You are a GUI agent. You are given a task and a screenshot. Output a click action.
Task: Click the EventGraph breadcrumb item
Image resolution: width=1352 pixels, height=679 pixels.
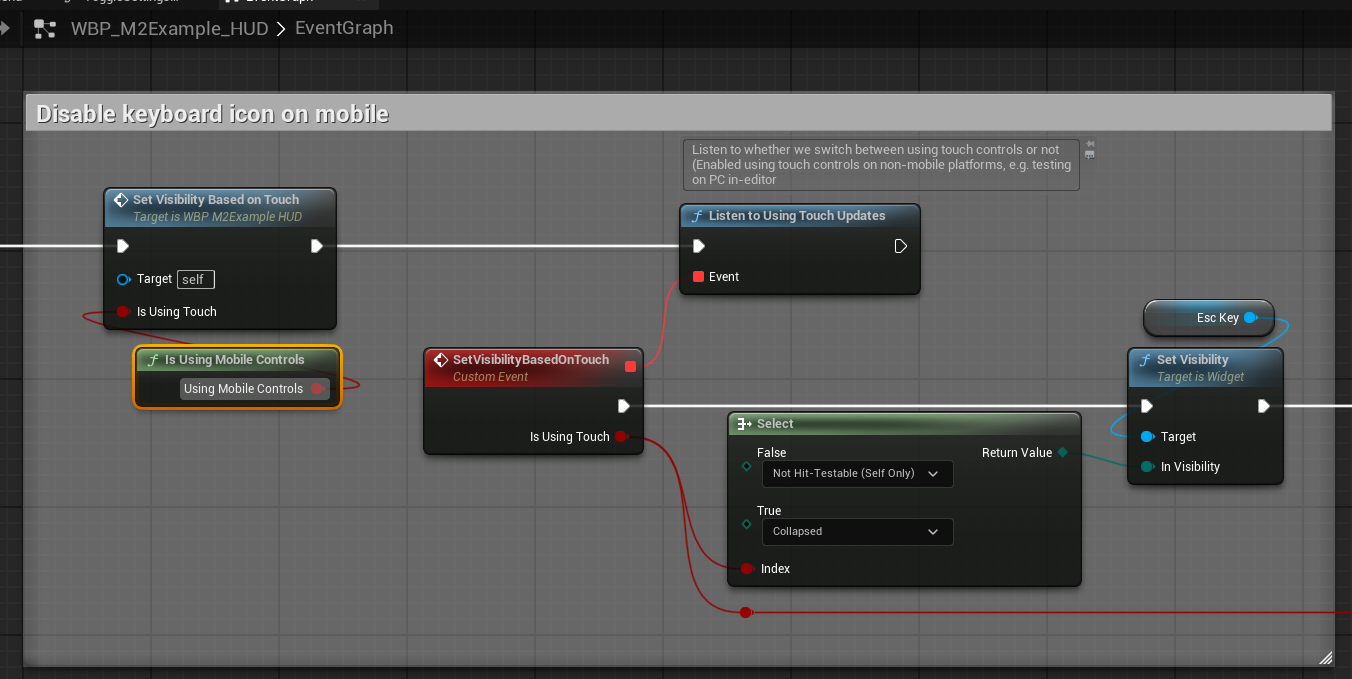[344, 29]
